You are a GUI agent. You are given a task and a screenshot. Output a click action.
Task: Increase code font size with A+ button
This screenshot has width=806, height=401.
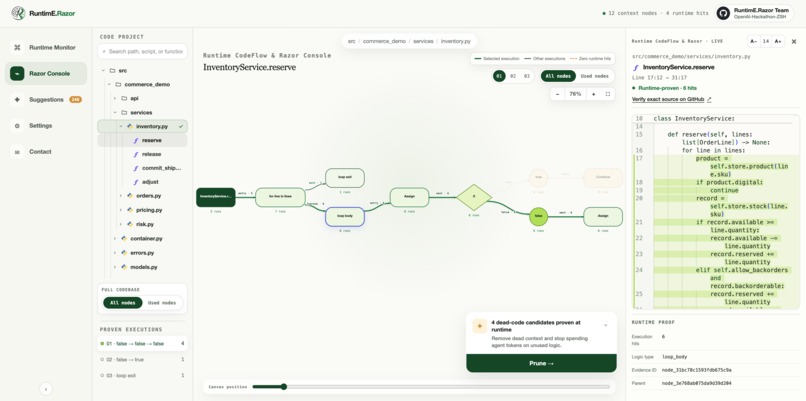pyautogui.click(x=778, y=41)
